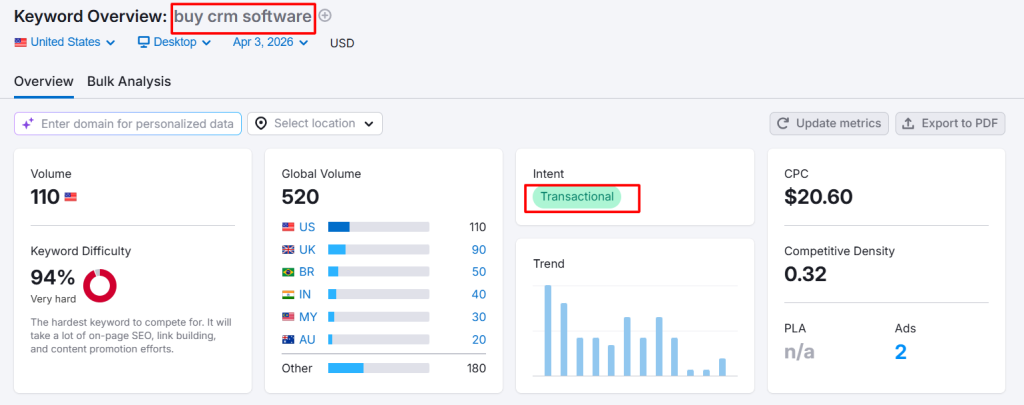Open the BR country link in Global Volume
The image size is (1024, 405).
(x=307, y=272)
